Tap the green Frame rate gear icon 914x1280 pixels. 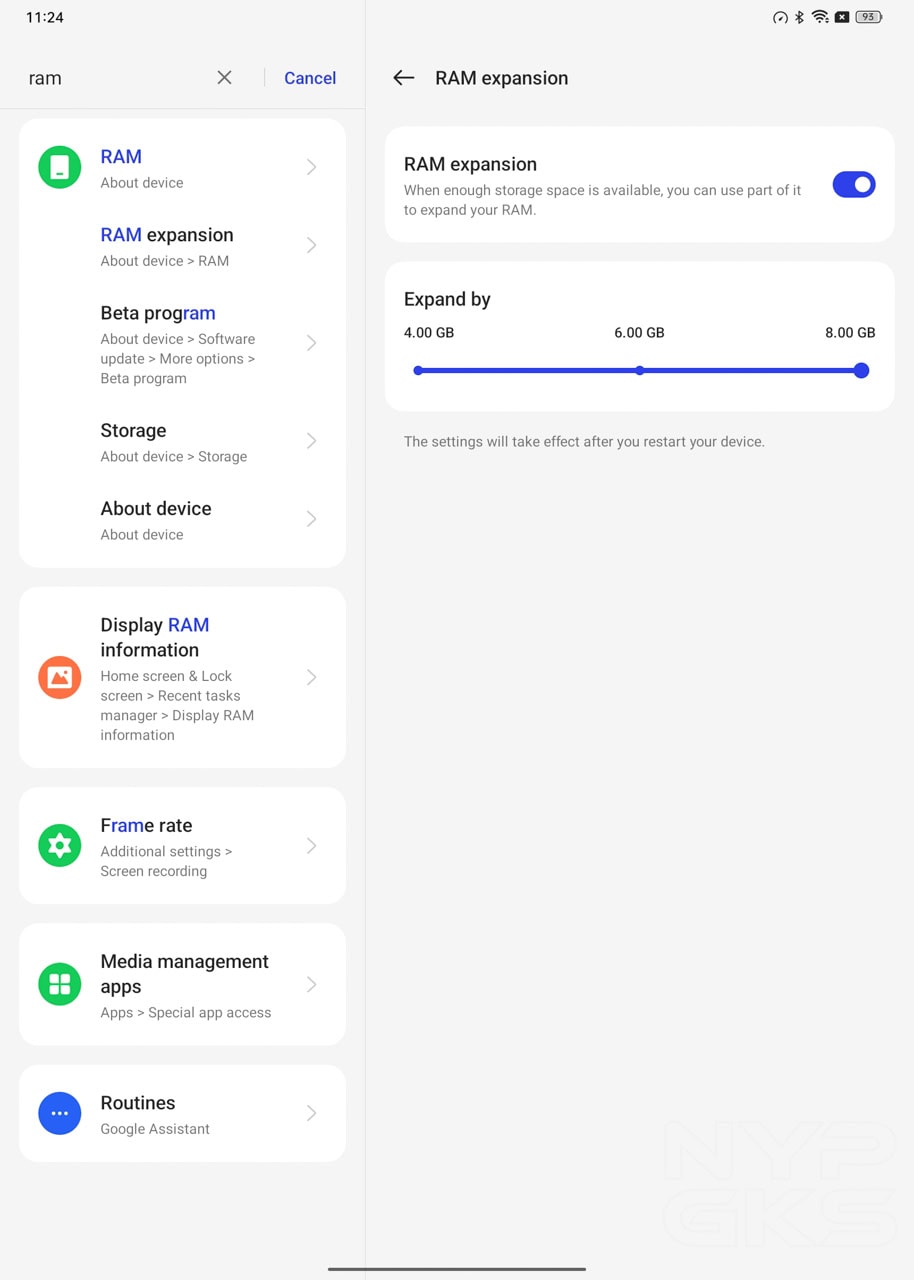pyautogui.click(x=60, y=846)
